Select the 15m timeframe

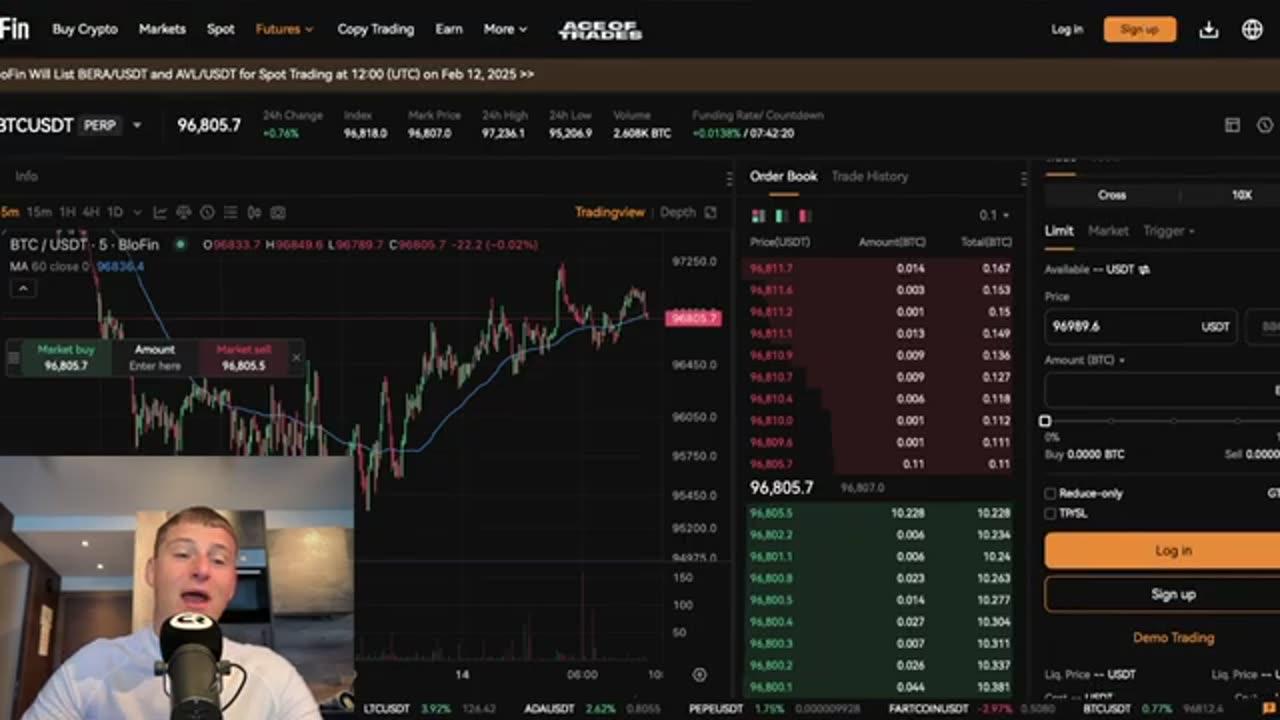point(39,212)
